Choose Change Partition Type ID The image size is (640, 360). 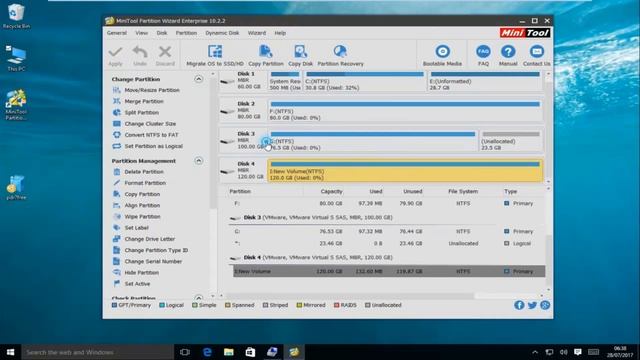click(x=156, y=250)
